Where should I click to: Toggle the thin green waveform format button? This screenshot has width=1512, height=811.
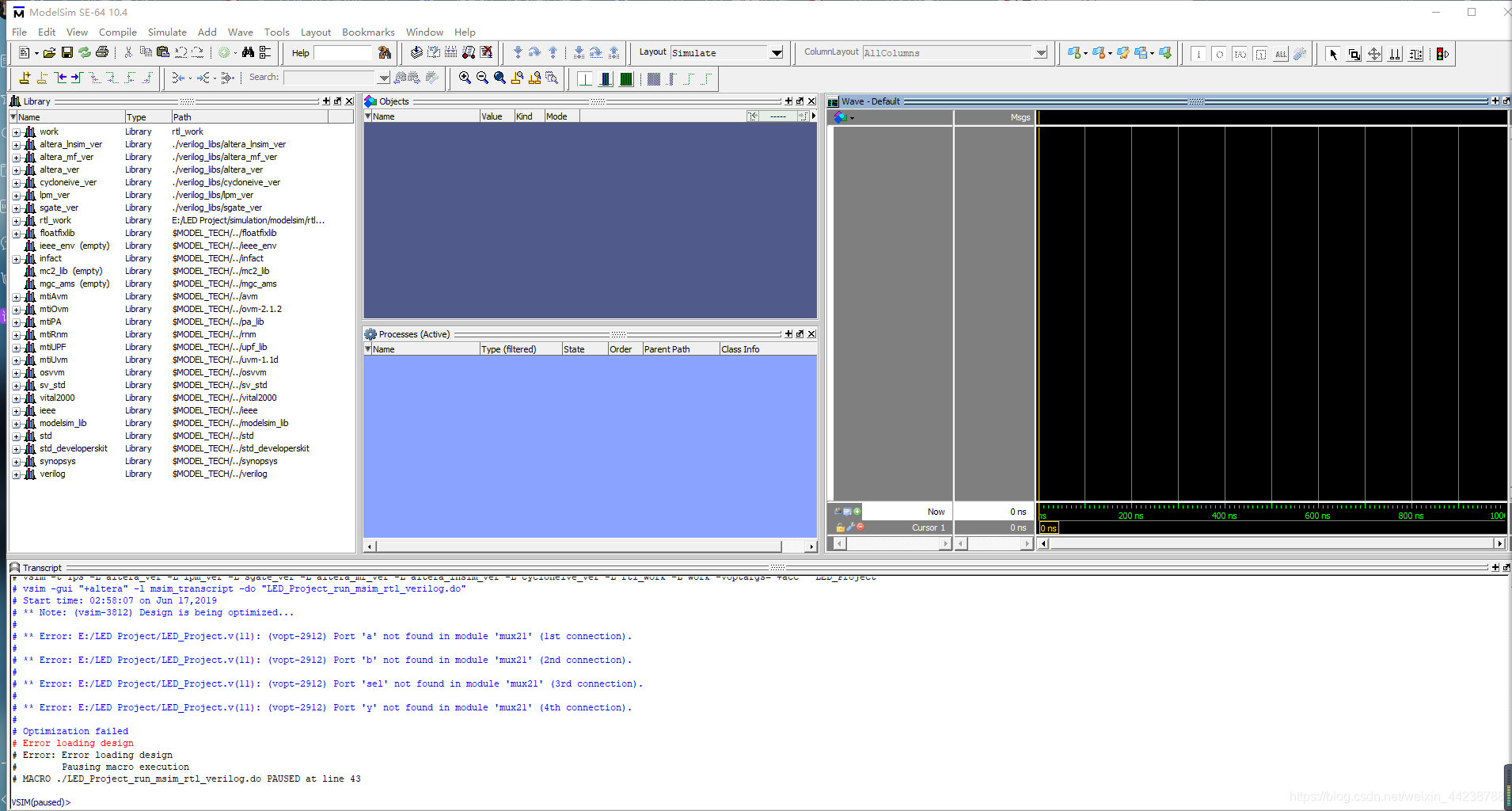coord(585,78)
